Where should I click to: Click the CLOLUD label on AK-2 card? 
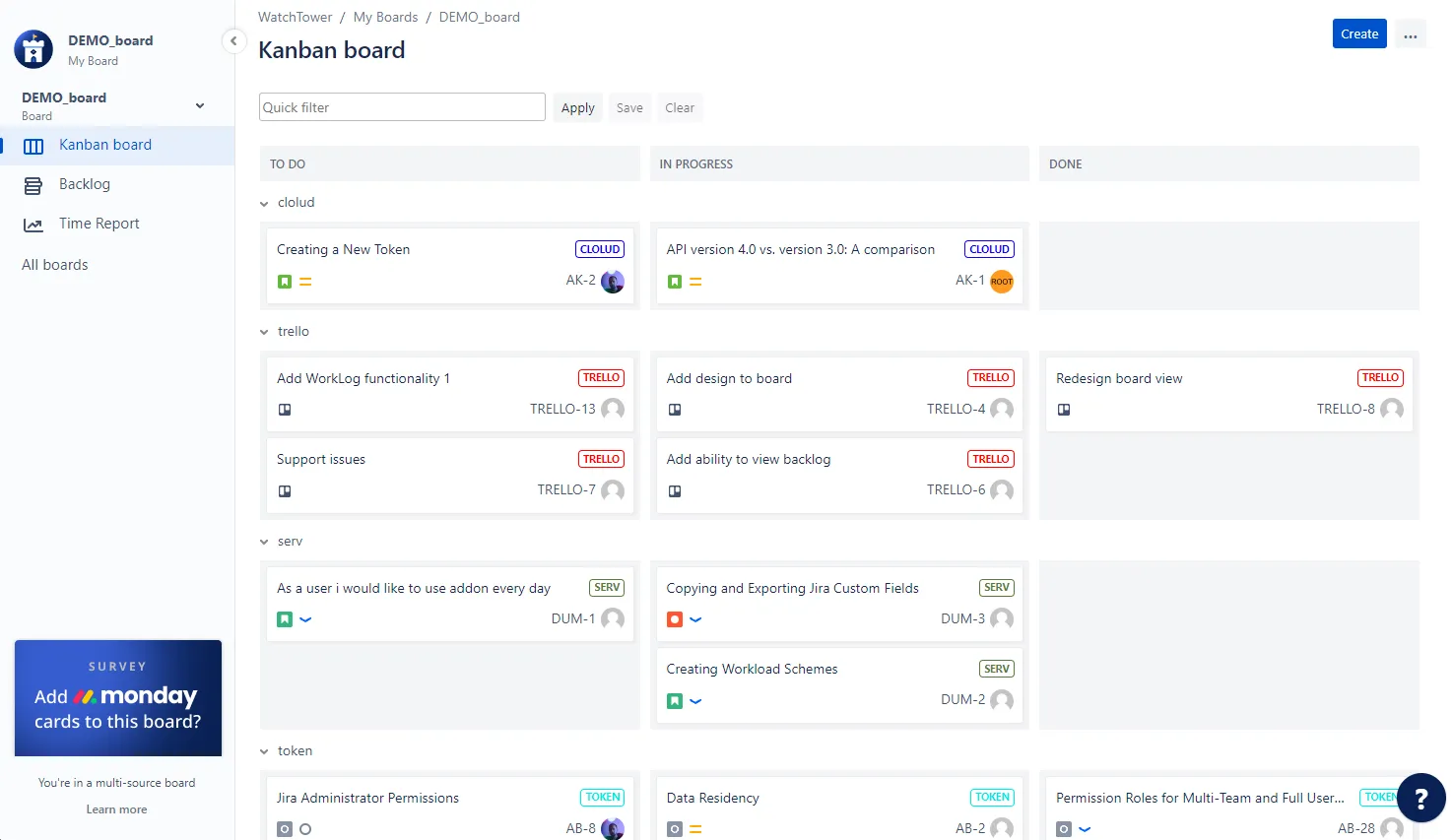600,249
